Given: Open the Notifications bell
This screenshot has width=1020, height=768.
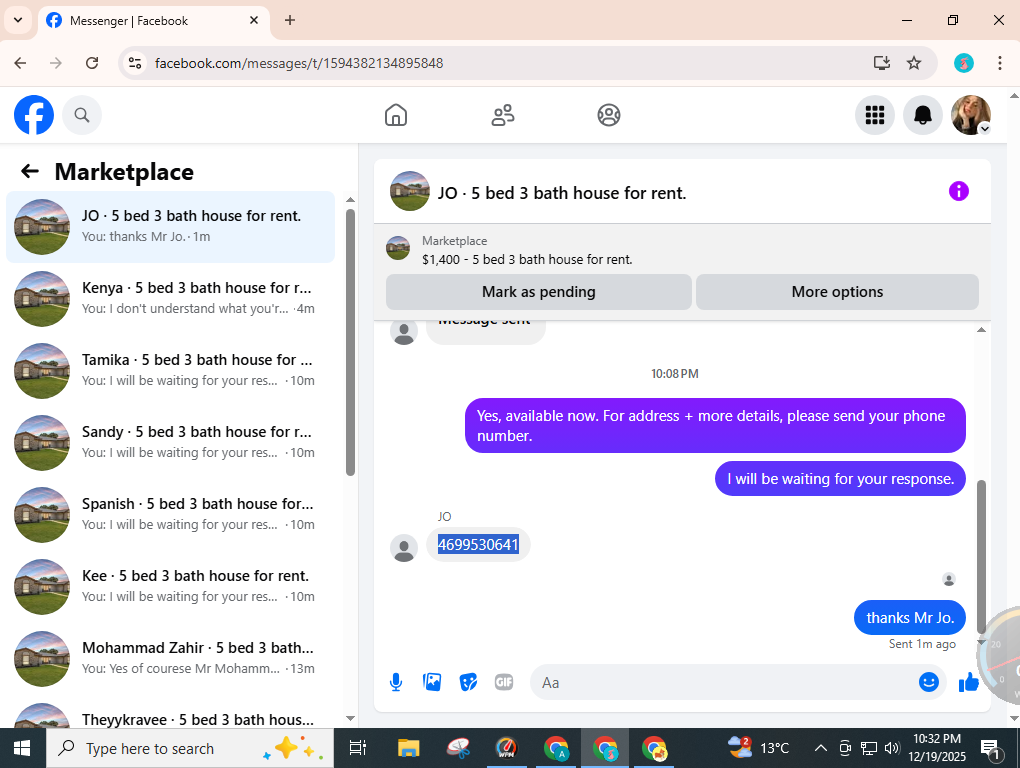Looking at the screenshot, I should pyautogui.click(x=923, y=115).
